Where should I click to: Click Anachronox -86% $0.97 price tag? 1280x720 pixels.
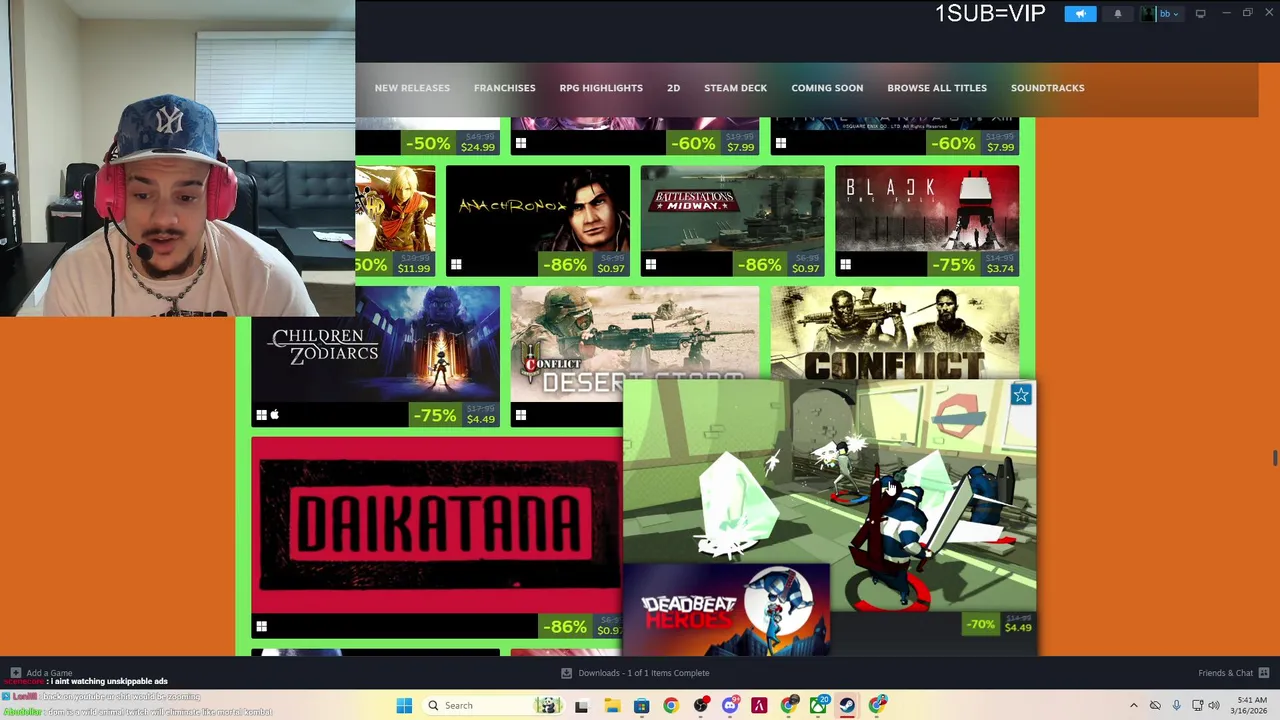click(584, 265)
